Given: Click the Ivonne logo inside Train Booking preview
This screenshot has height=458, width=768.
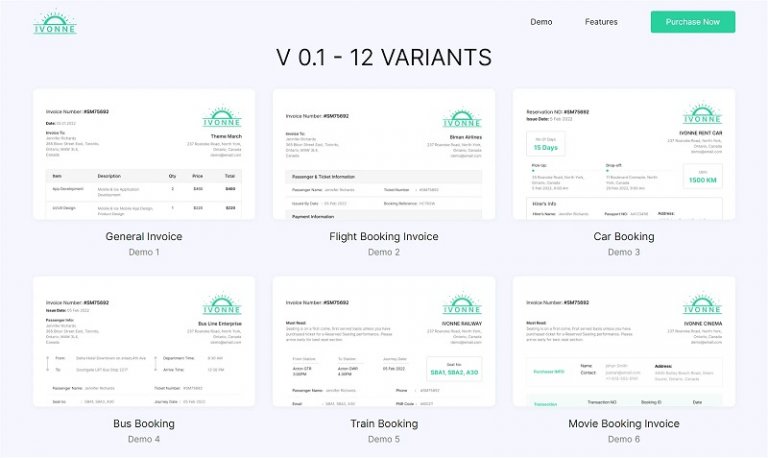Looking at the screenshot, I should click(x=462, y=305).
